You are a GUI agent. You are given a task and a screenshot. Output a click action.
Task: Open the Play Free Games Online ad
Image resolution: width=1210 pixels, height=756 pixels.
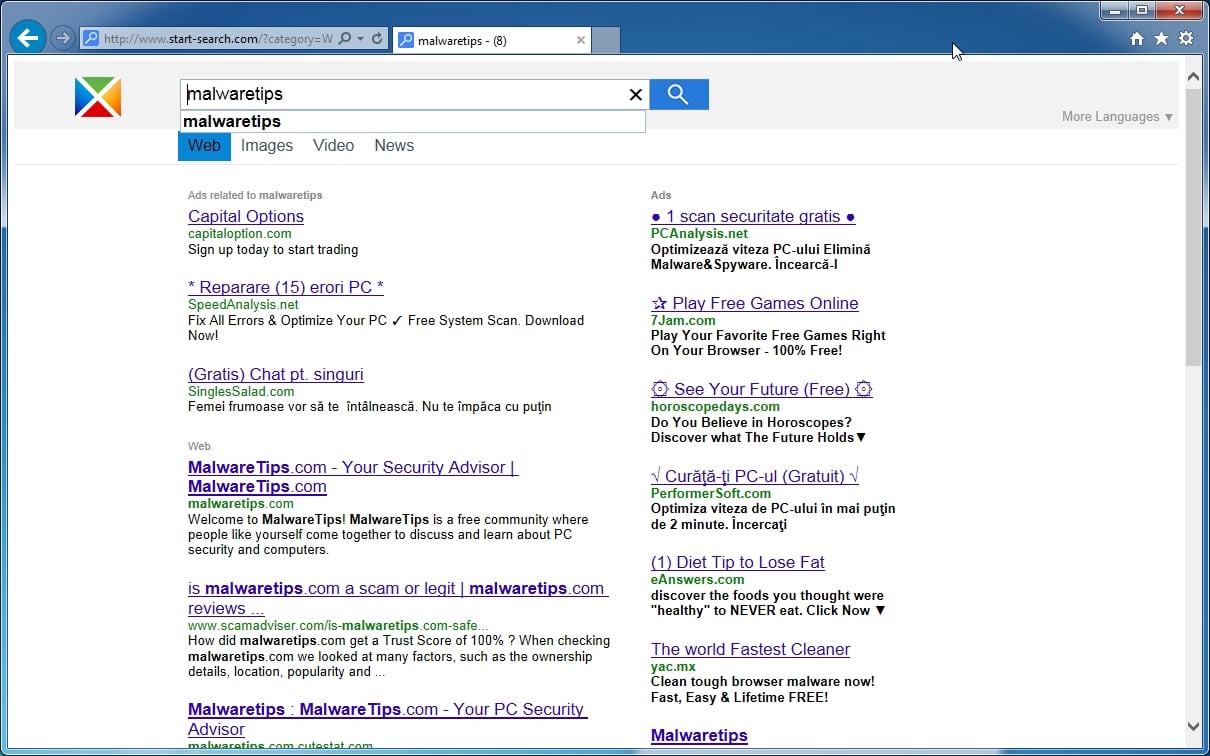755,303
